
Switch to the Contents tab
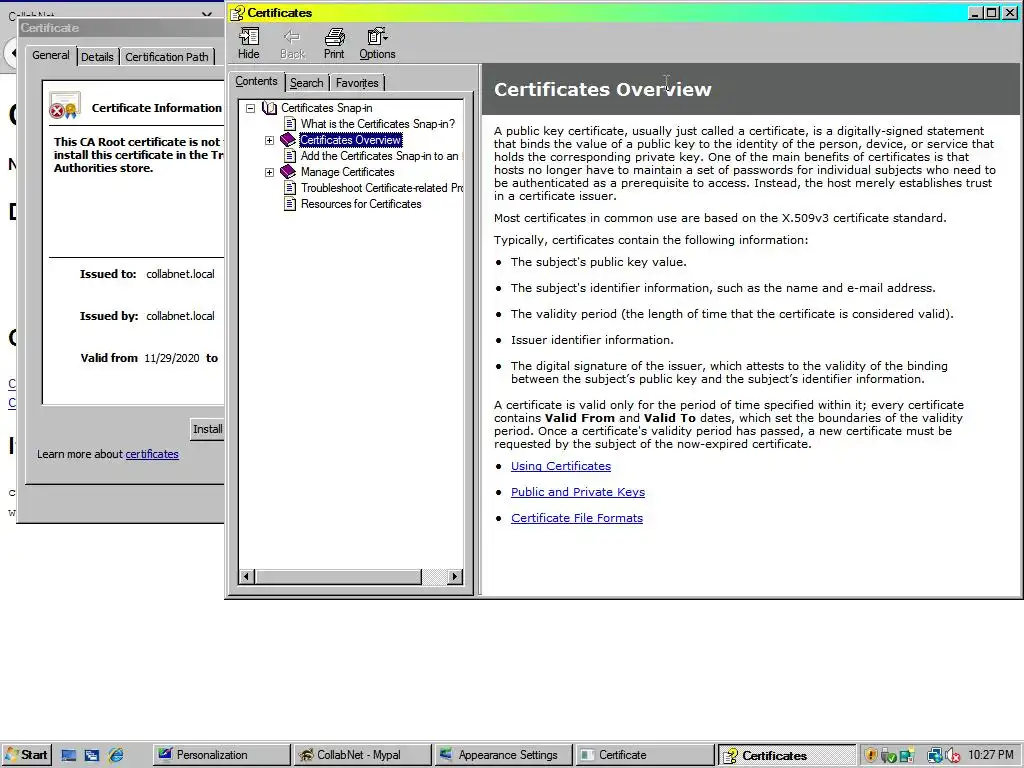pyautogui.click(x=256, y=81)
